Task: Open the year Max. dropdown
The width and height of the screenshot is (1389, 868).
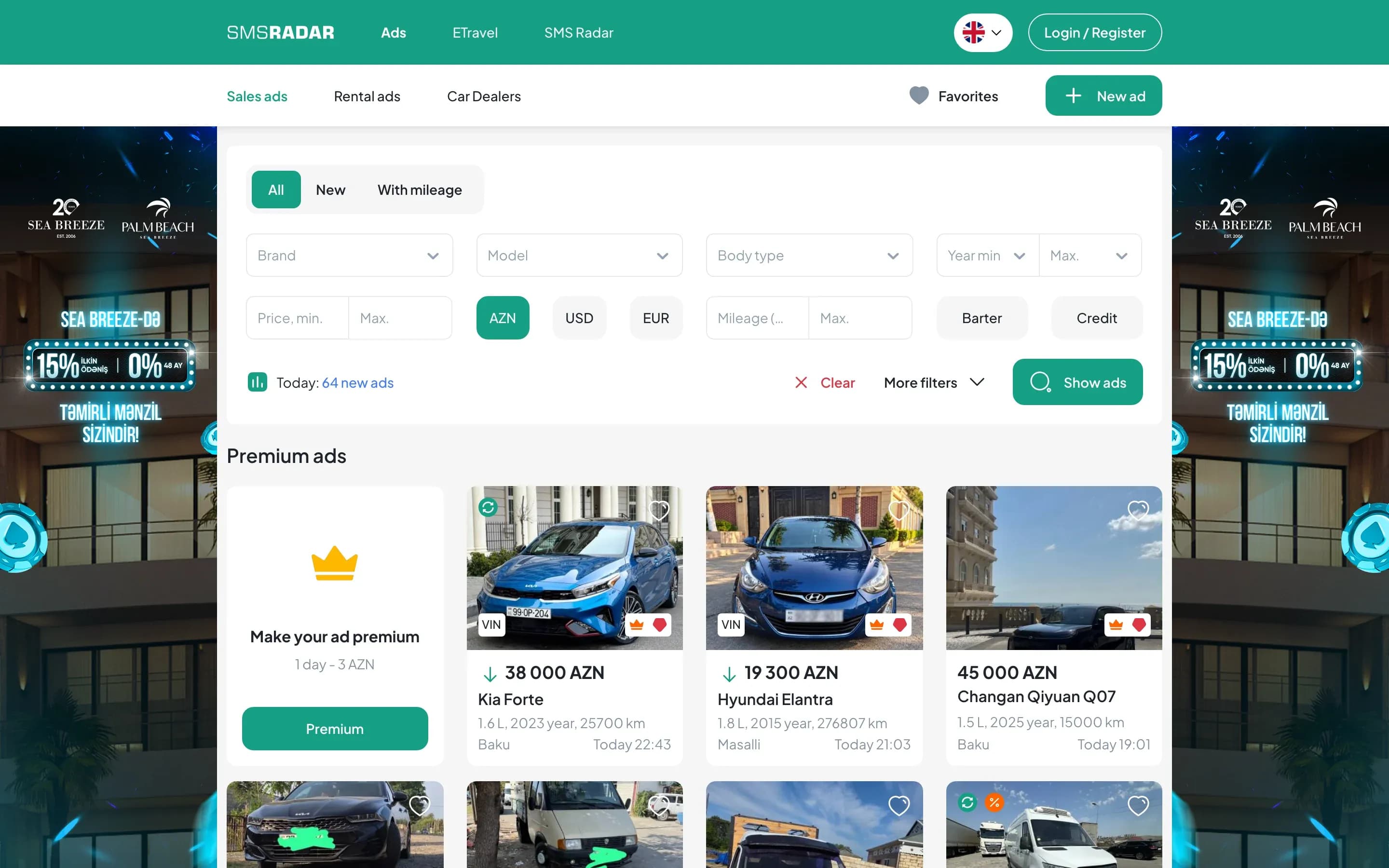Action: [1090, 256]
